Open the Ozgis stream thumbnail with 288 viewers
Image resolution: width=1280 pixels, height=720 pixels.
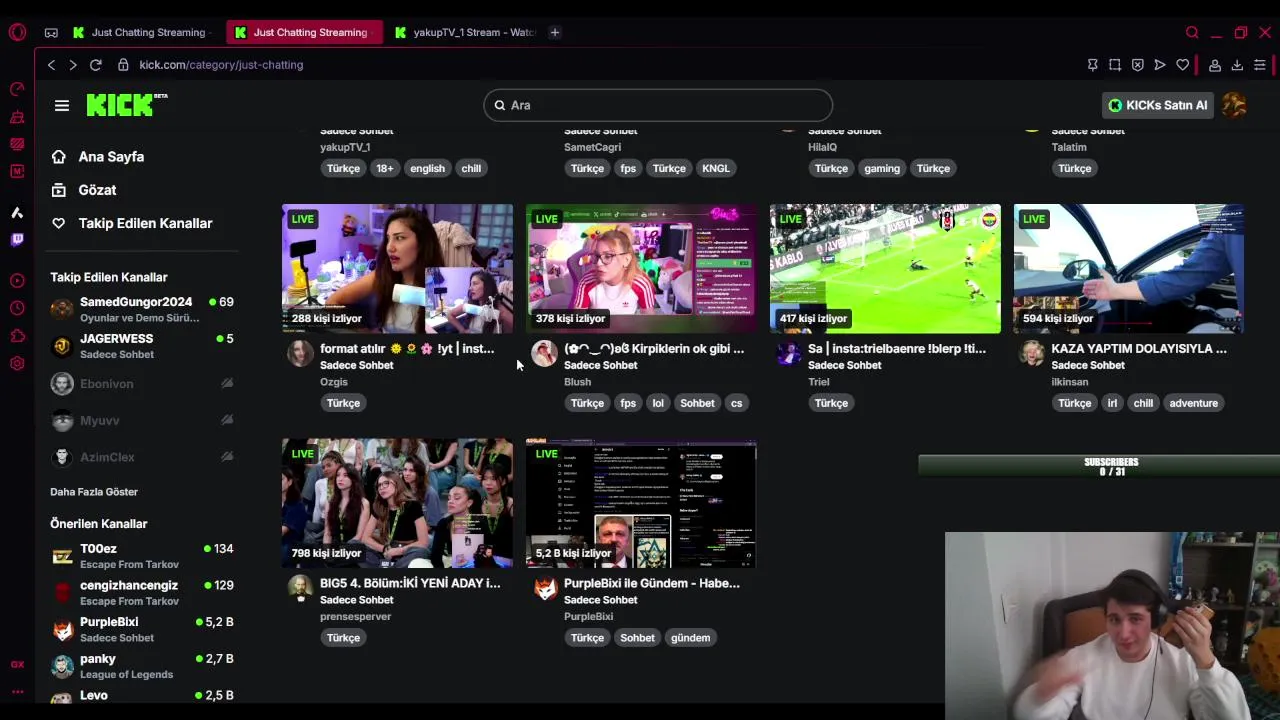pos(397,268)
